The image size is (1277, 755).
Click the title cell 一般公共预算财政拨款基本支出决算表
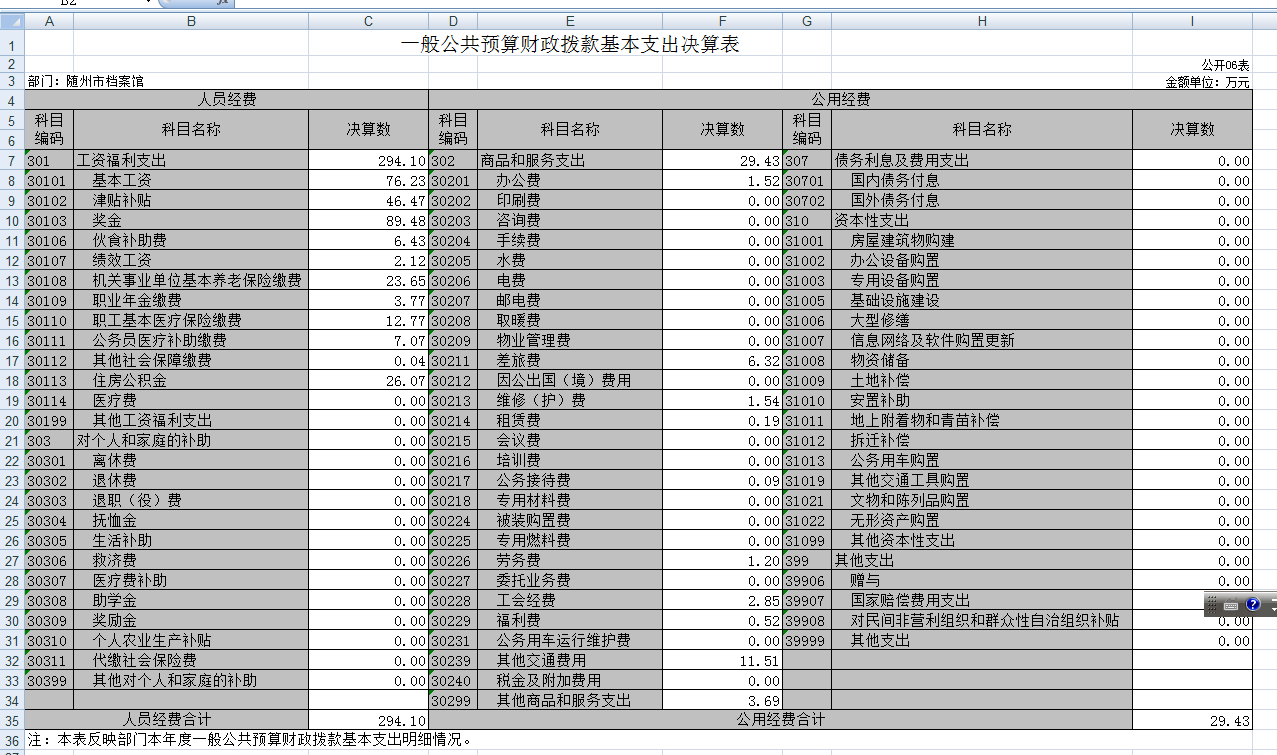tap(570, 45)
